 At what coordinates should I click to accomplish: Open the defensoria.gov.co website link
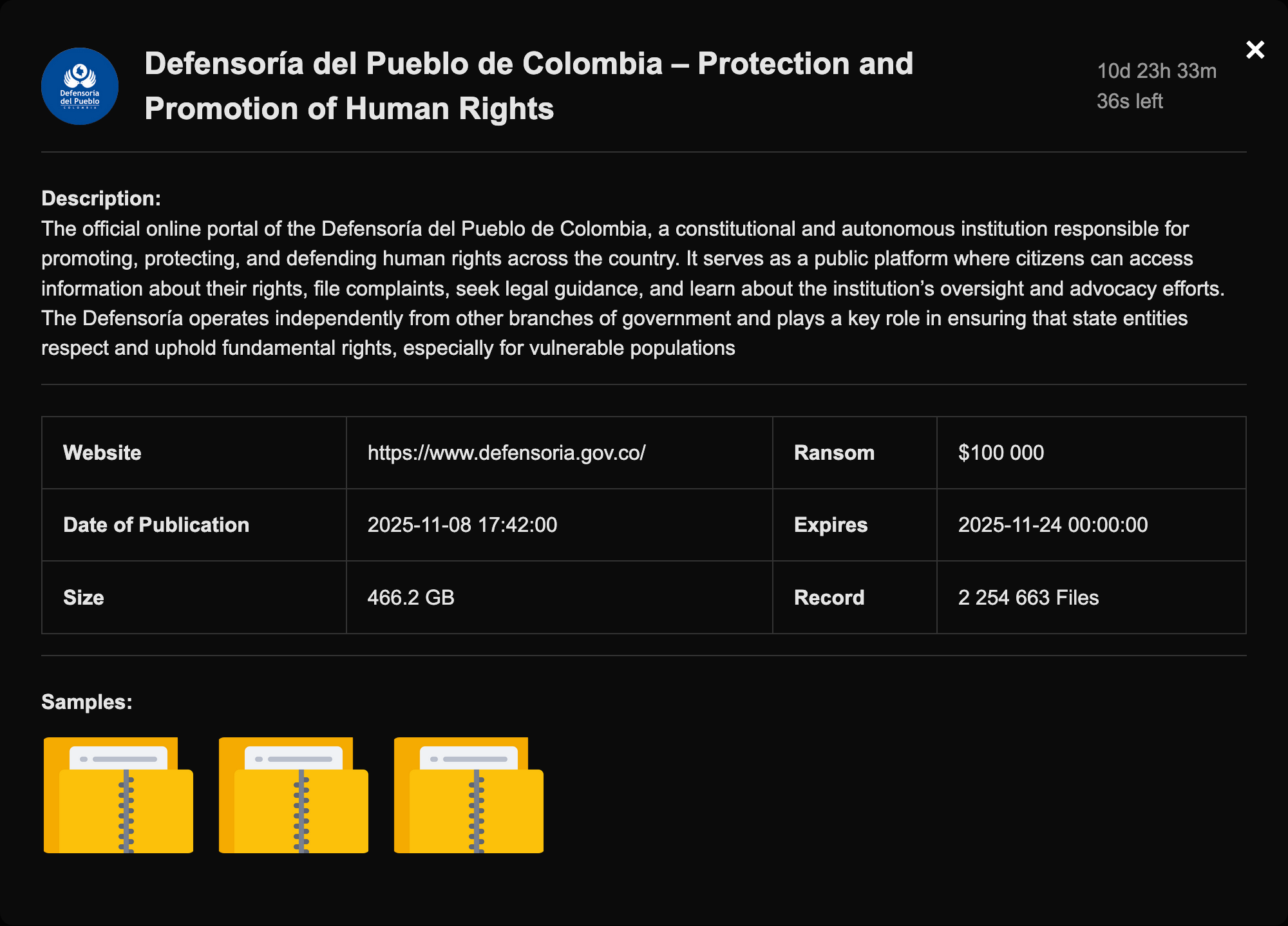point(506,453)
